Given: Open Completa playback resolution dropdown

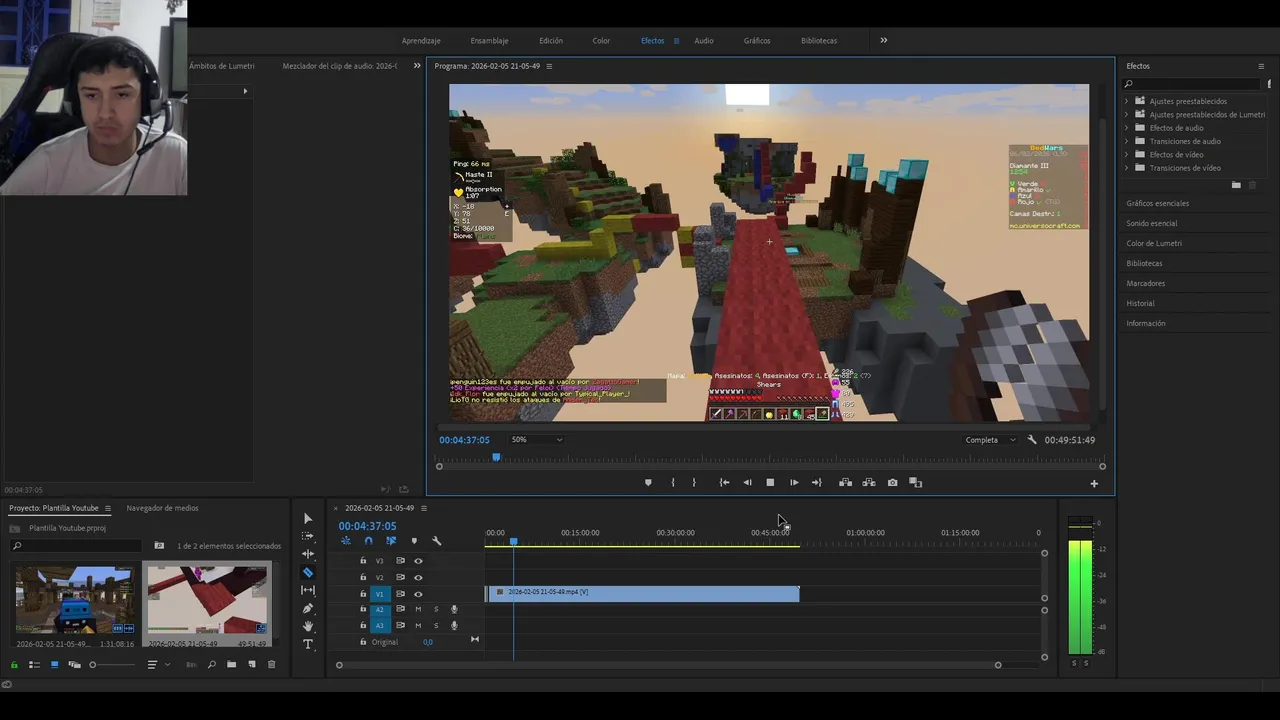Looking at the screenshot, I should 990,440.
